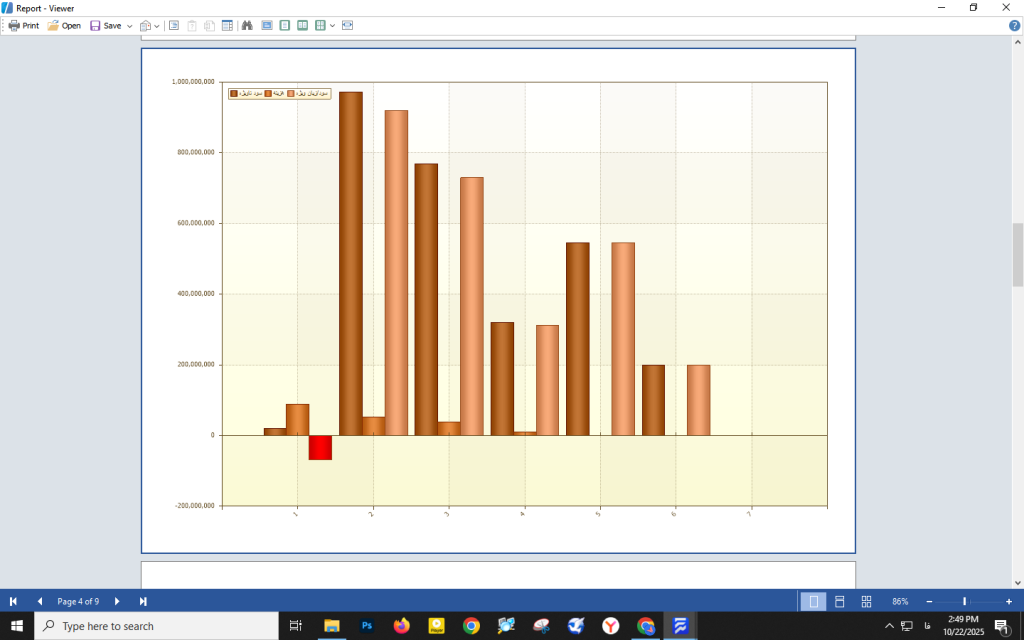The image size is (1024, 640).
Task: Open the Send Email dropdown
Action: point(149,25)
